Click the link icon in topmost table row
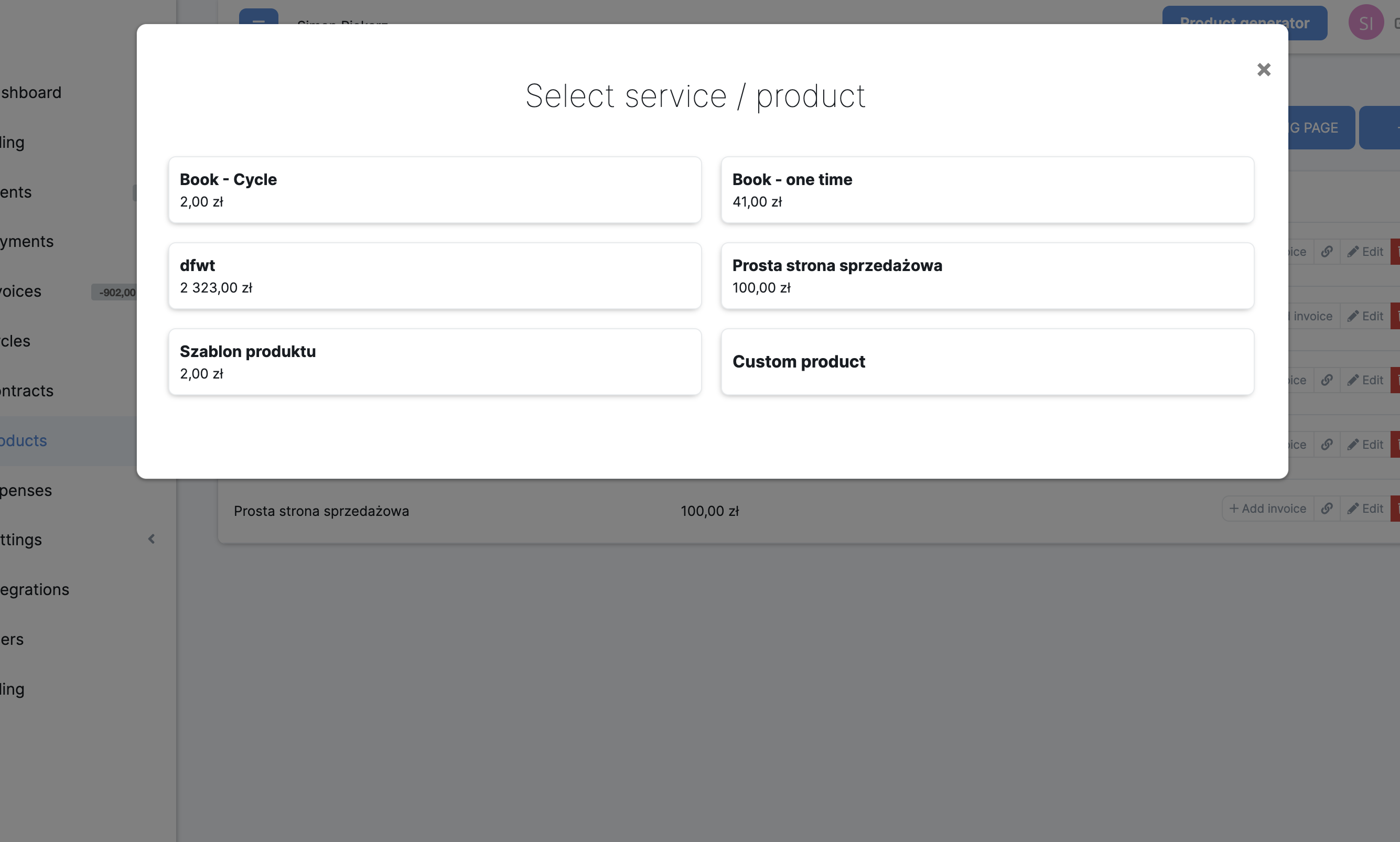 [x=1326, y=252]
